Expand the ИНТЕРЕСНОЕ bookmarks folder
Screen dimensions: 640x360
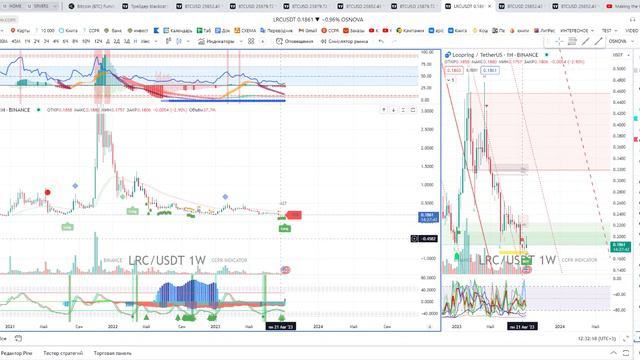(577, 31)
